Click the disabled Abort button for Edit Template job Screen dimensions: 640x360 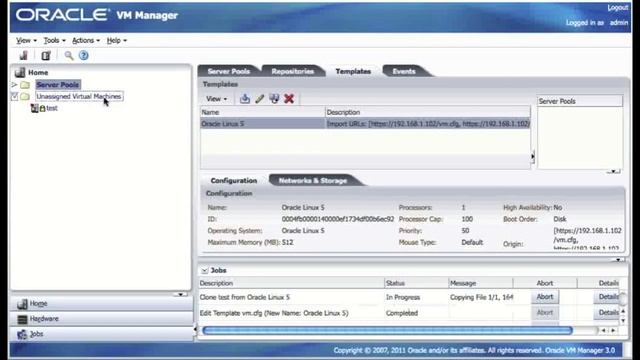(x=545, y=313)
